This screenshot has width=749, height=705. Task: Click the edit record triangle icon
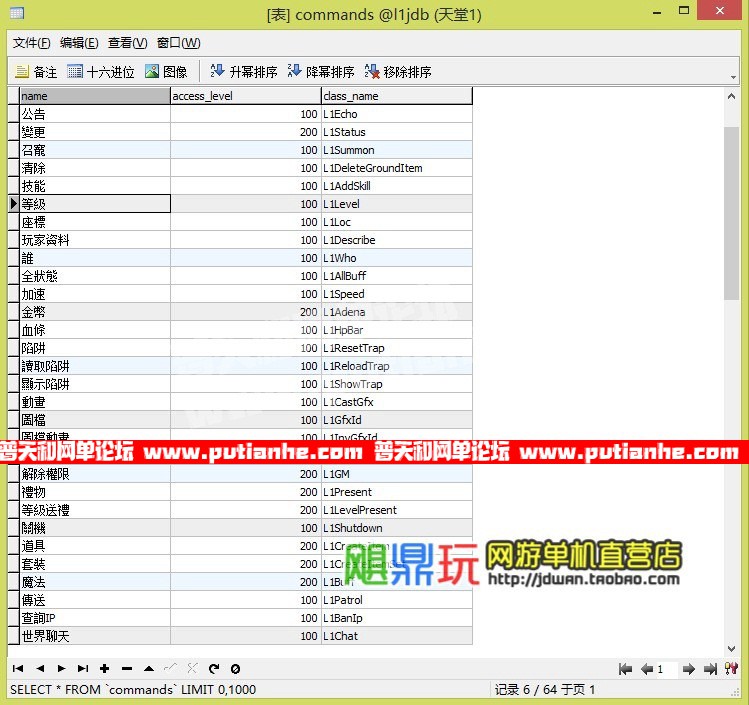(x=149, y=669)
